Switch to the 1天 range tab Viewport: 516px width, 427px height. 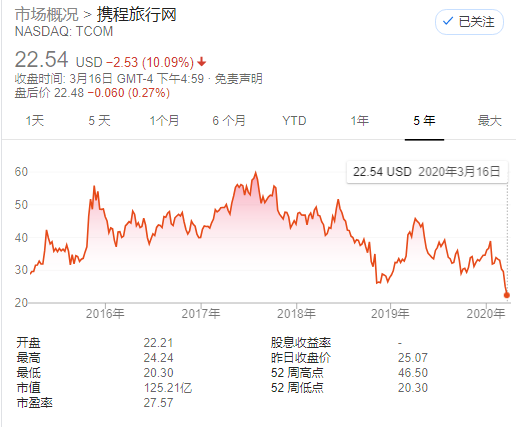(x=35, y=121)
